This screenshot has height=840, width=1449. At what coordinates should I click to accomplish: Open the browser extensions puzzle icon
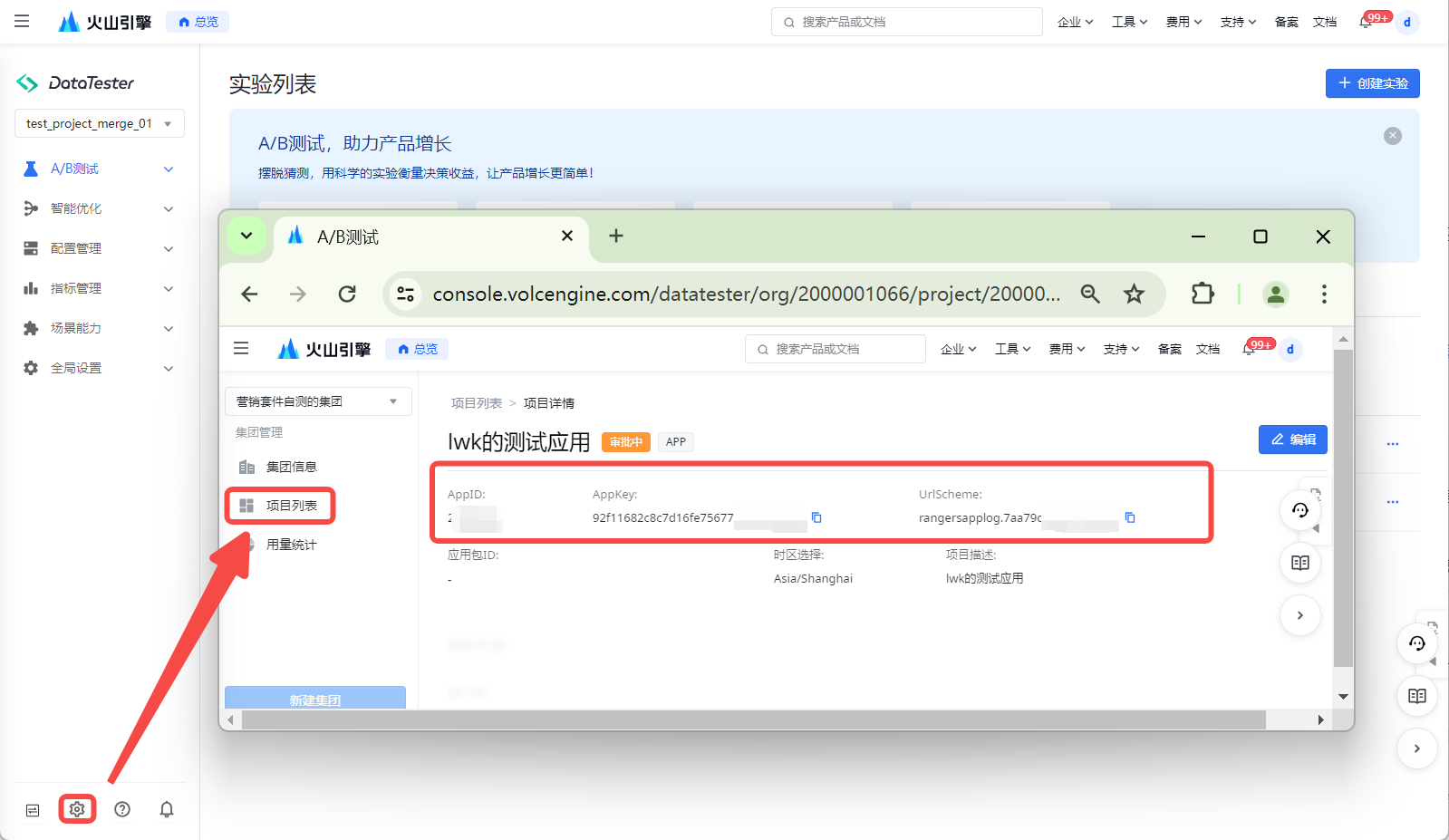tap(1203, 294)
